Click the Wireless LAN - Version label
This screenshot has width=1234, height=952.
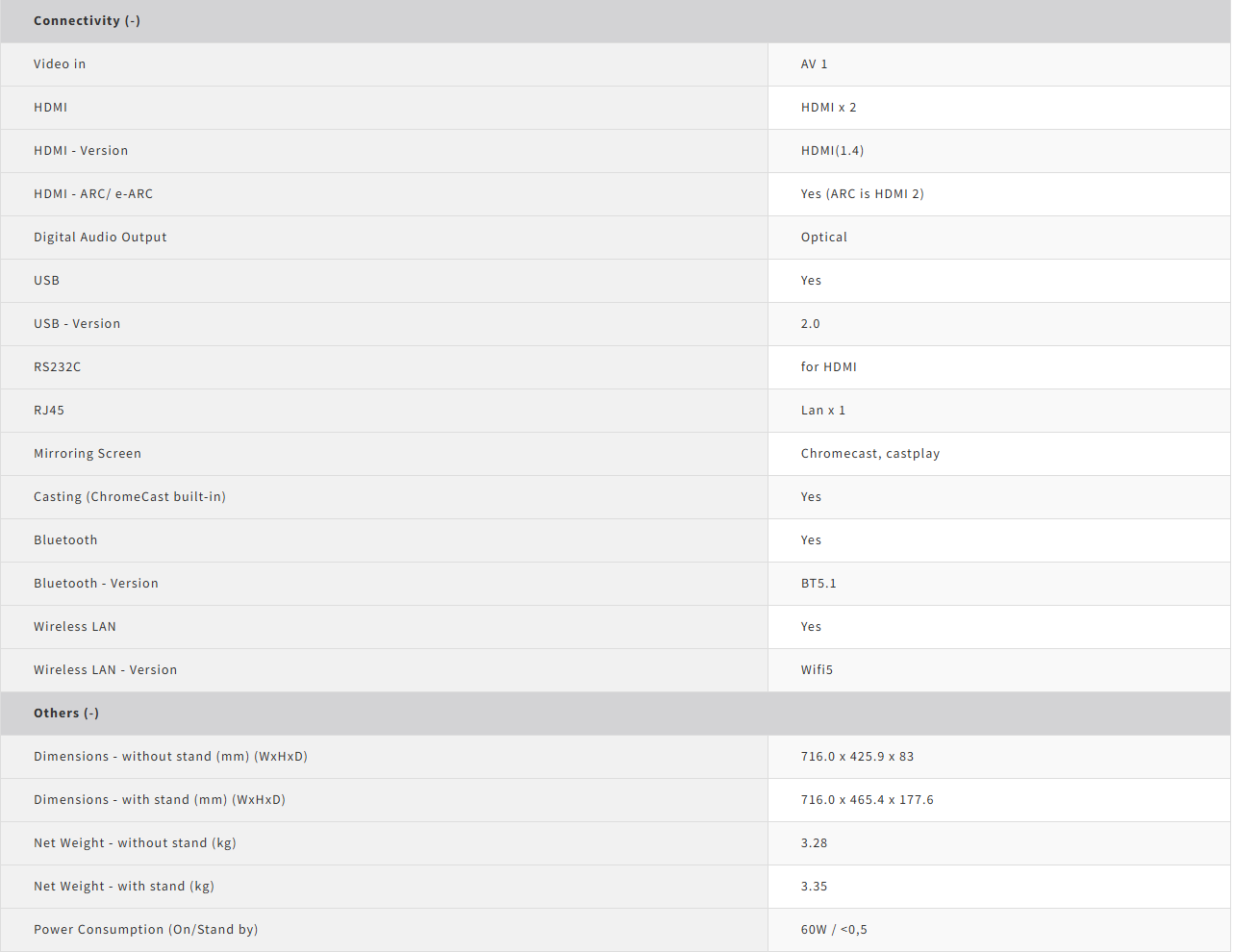(x=105, y=670)
